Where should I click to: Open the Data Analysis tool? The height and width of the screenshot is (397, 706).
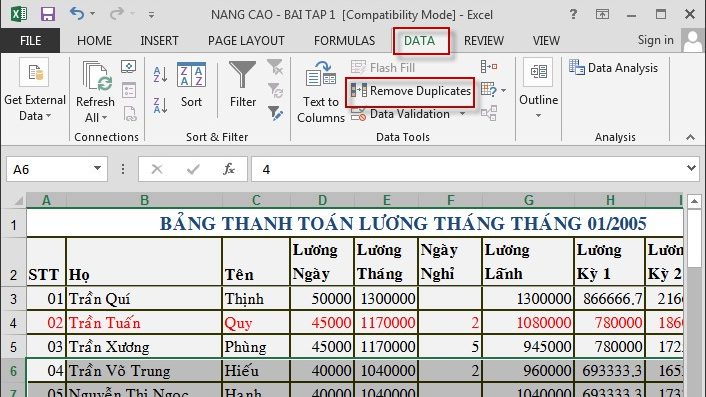click(613, 68)
